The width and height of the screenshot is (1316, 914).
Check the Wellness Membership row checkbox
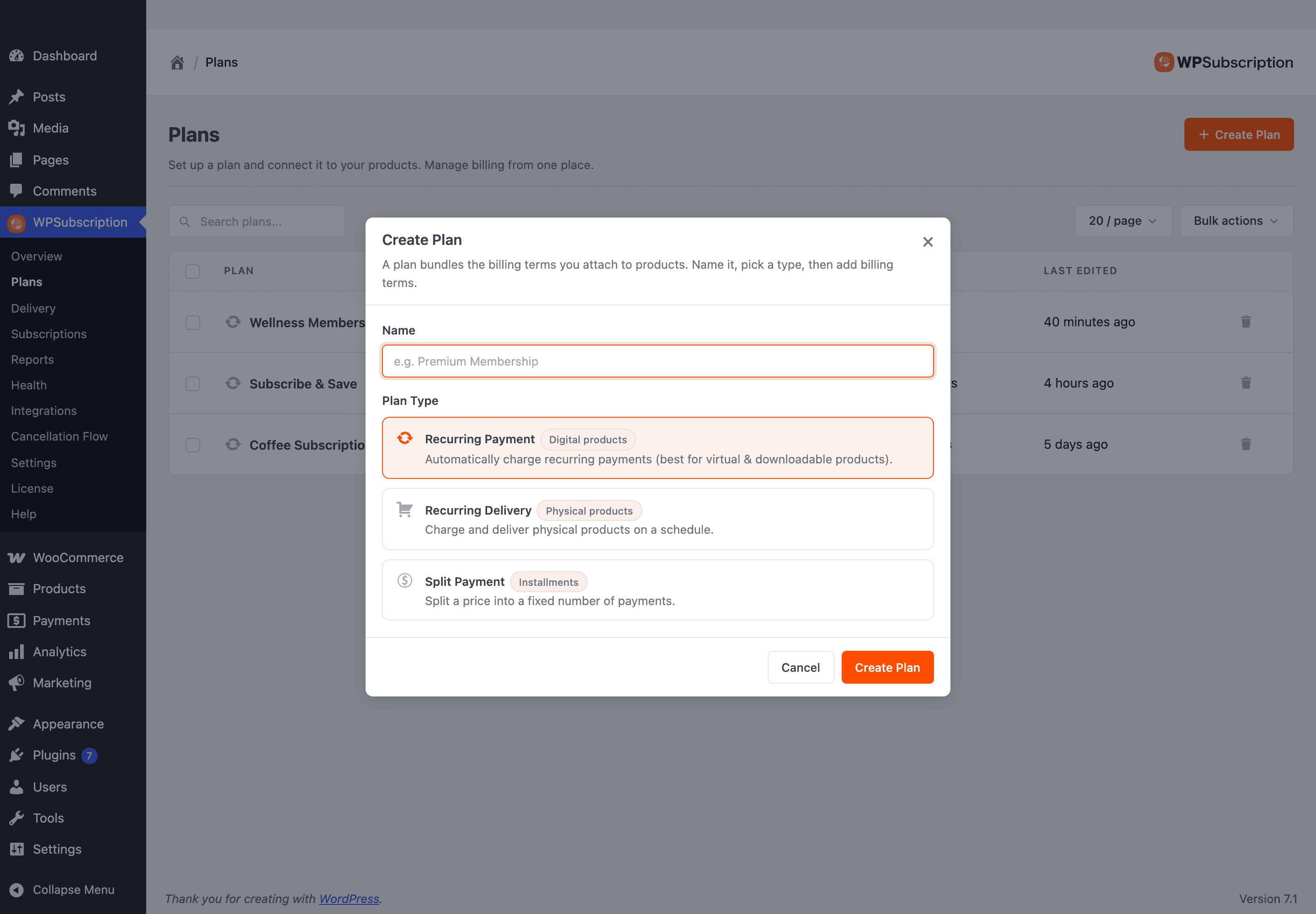coord(193,323)
